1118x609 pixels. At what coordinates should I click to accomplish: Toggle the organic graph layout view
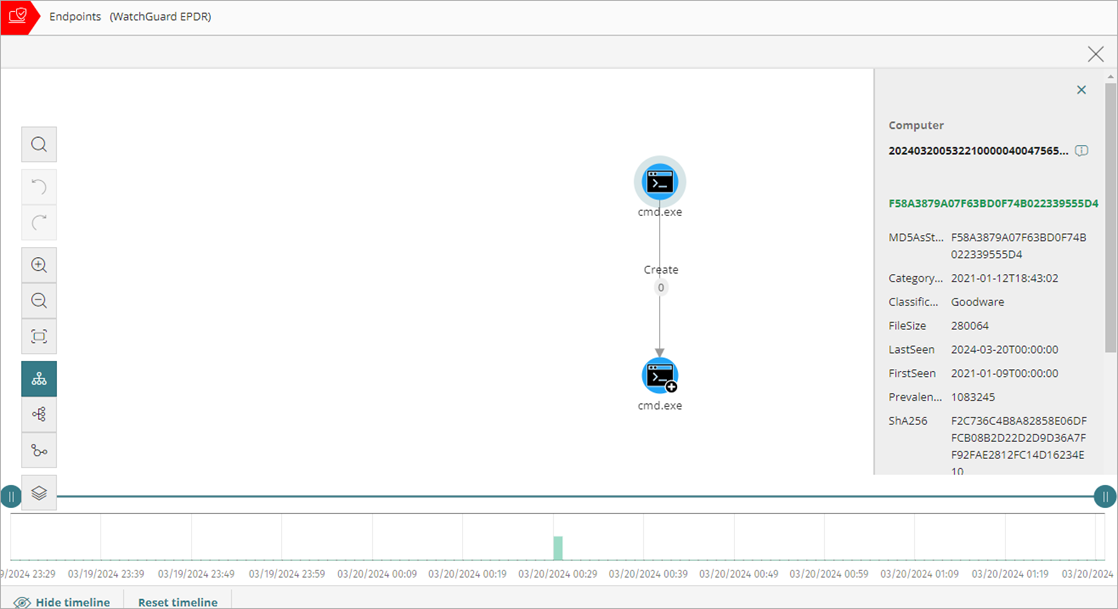click(38, 450)
